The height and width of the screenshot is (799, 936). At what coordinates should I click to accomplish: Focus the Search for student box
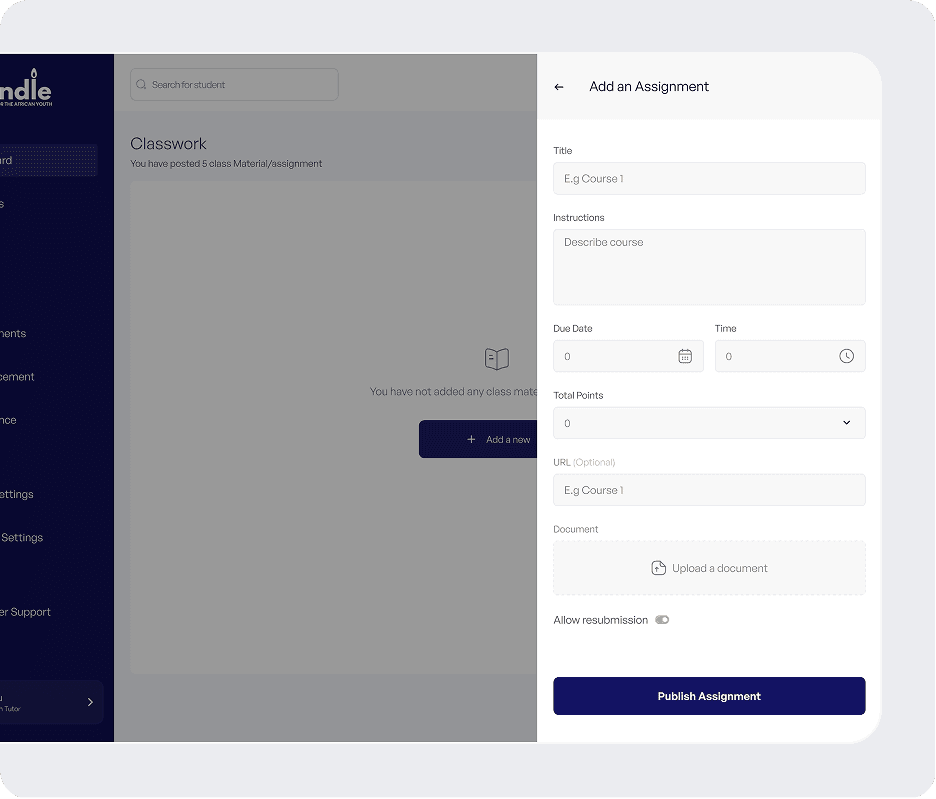[x=240, y=85]
